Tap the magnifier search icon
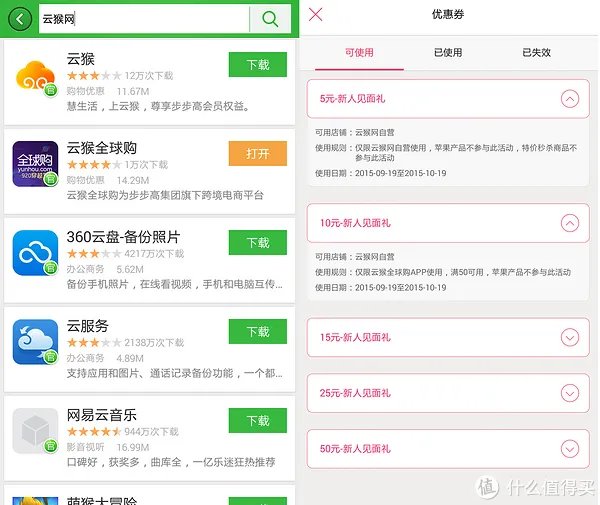 pyautogui.click(x=270, y=19)
